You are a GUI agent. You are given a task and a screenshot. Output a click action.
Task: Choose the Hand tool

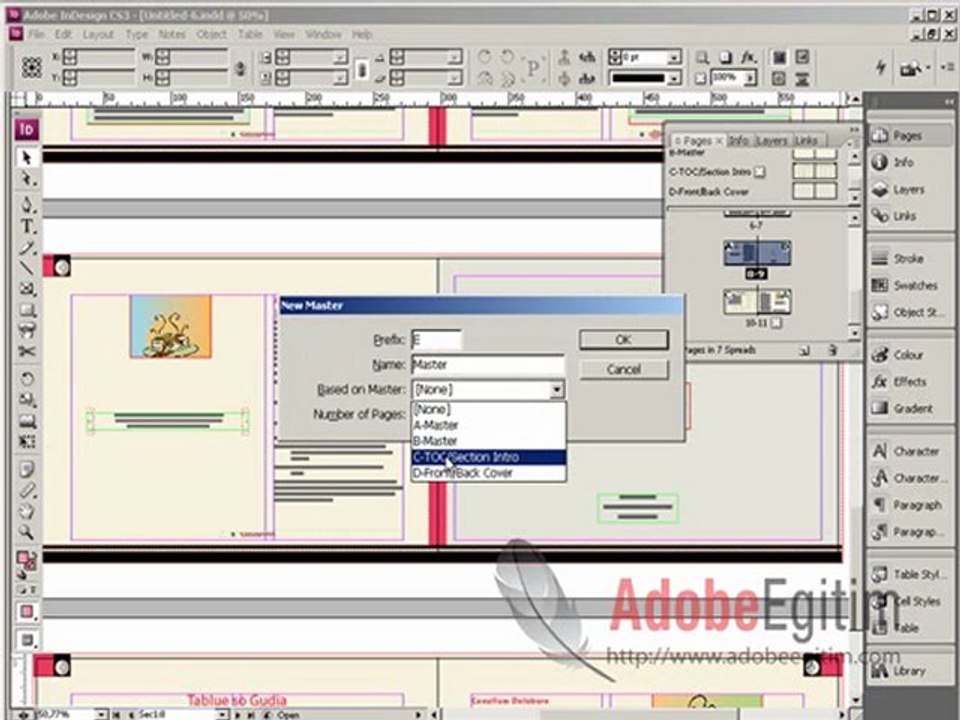(x=26, y=511)
